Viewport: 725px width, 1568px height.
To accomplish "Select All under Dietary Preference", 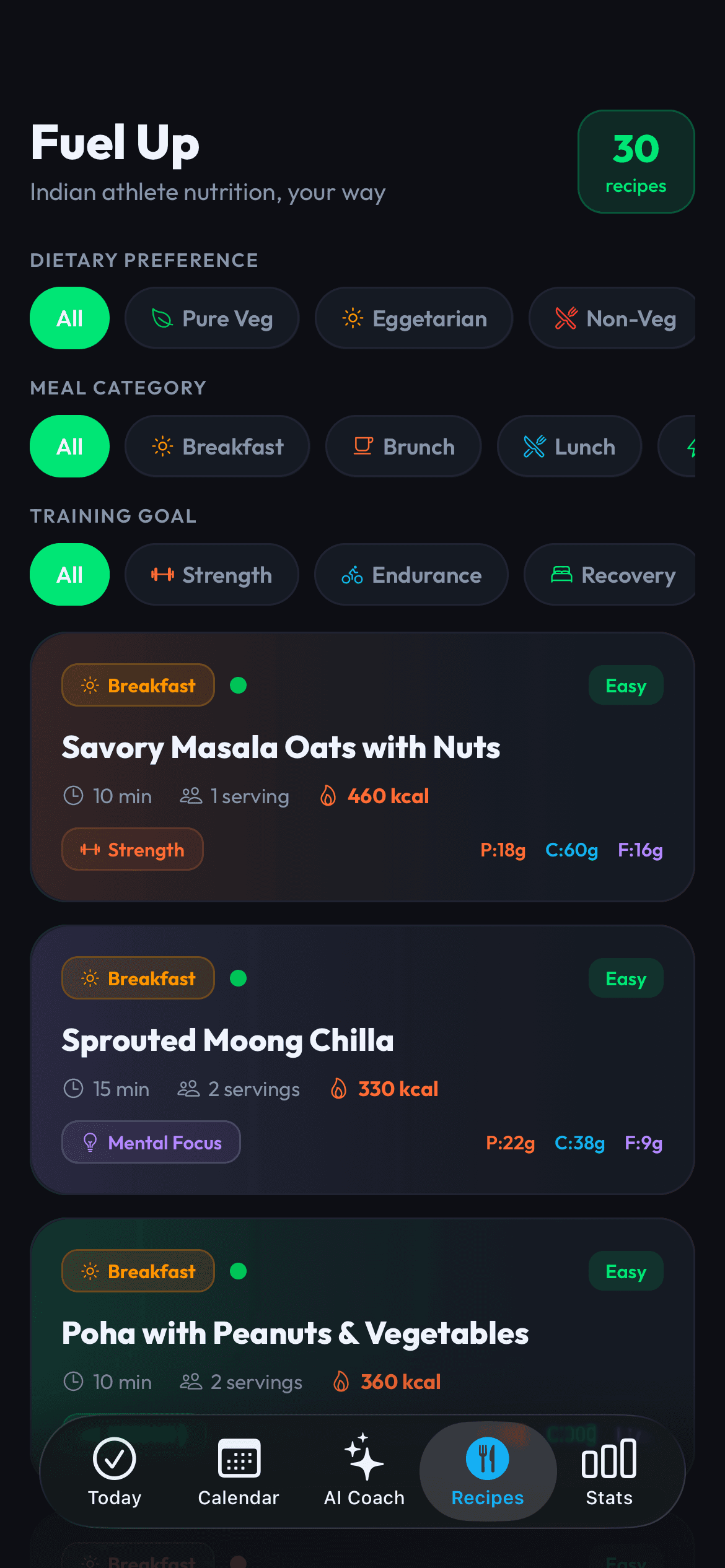I will pyautogui.click(x=69, y=318).
